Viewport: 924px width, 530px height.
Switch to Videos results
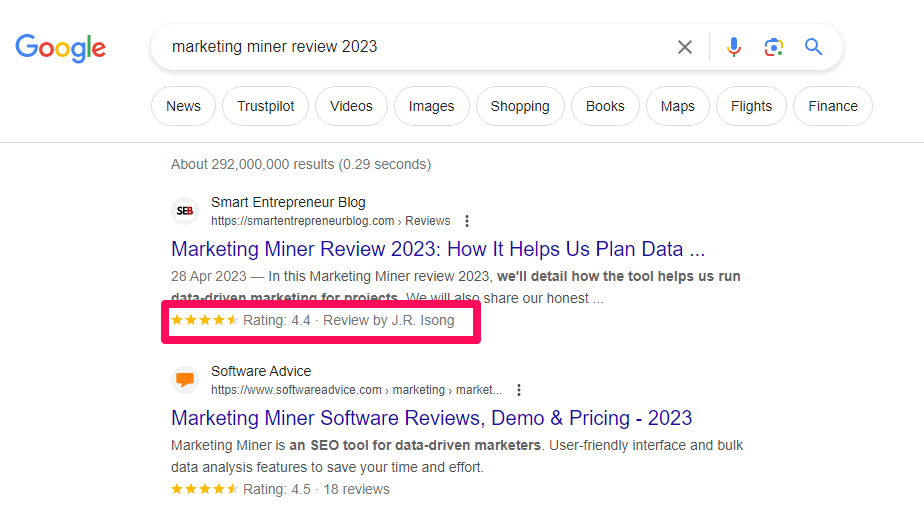(351, 106)
